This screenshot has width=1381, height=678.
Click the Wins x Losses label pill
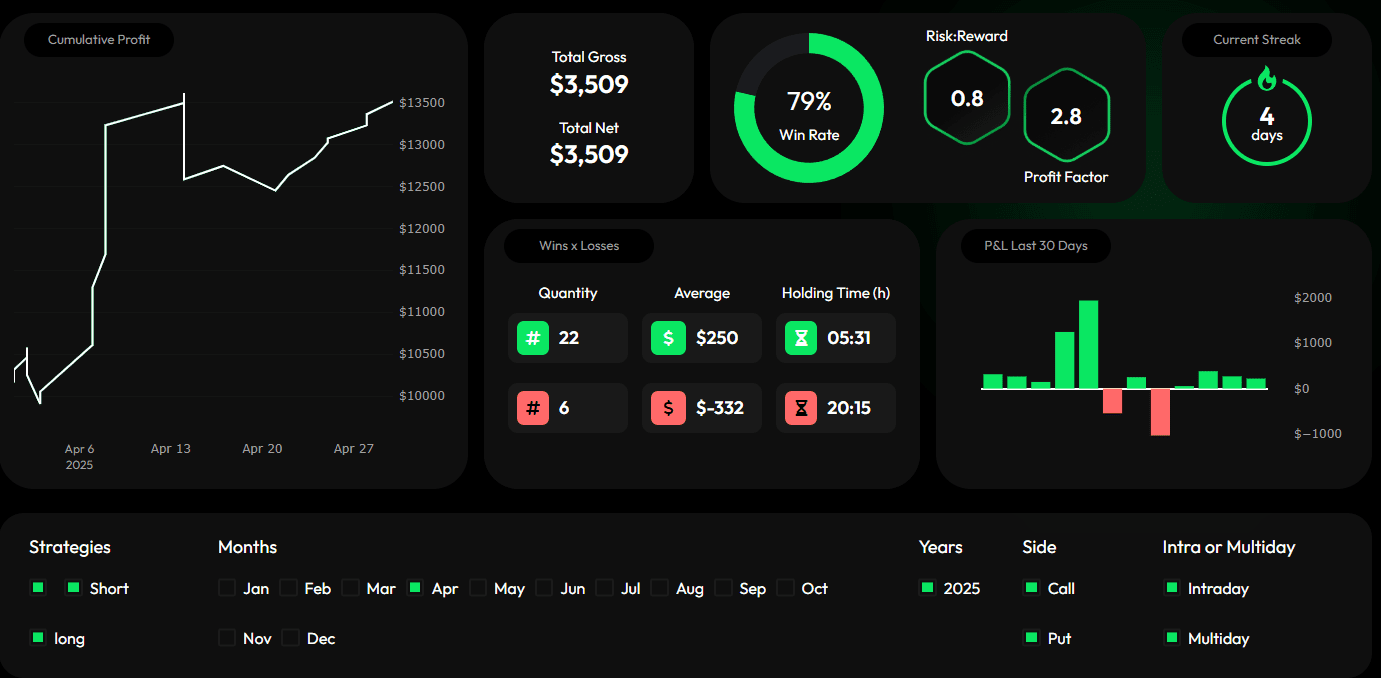[x=579, y=246]
